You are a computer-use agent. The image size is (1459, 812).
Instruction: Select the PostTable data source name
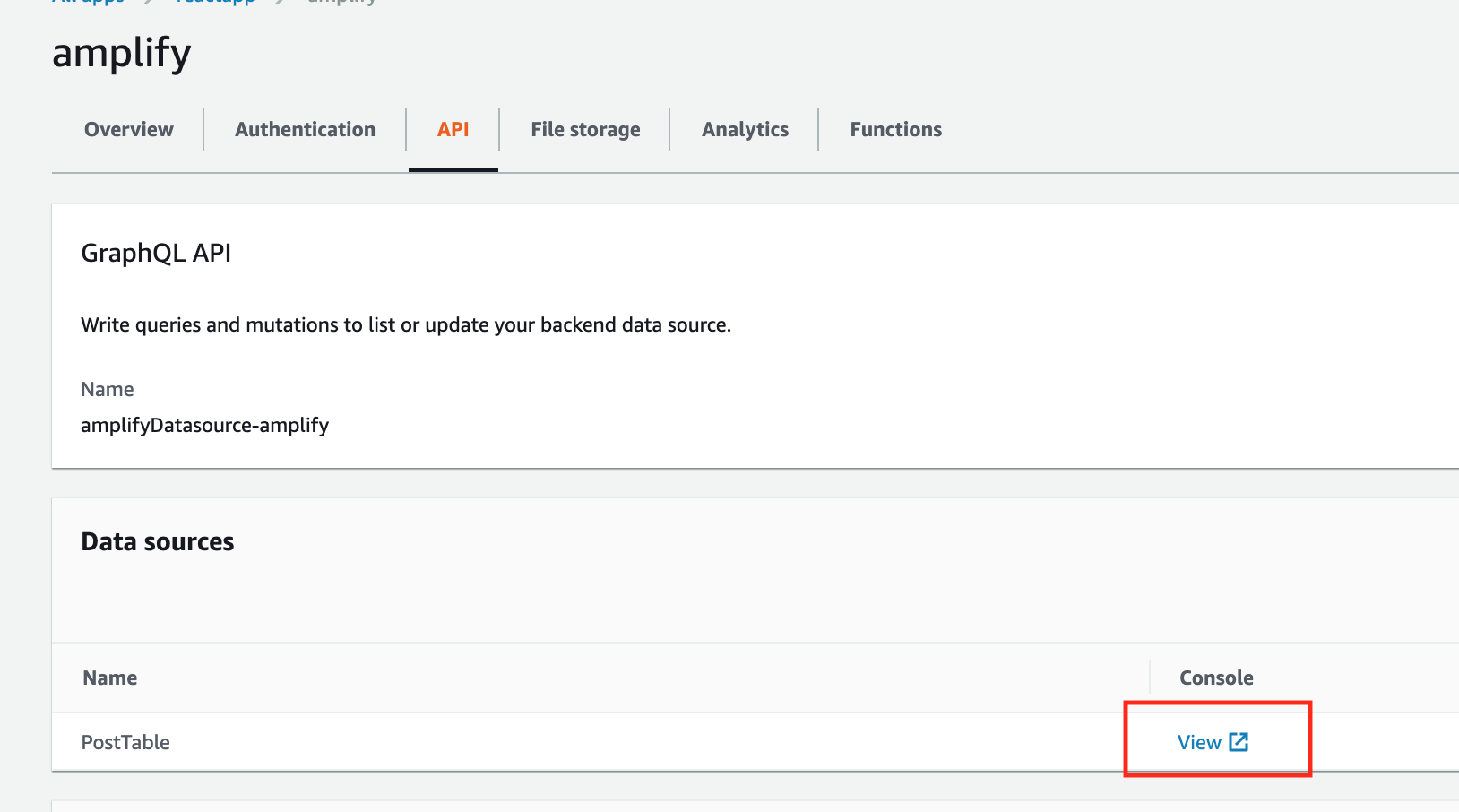point(125,742)
